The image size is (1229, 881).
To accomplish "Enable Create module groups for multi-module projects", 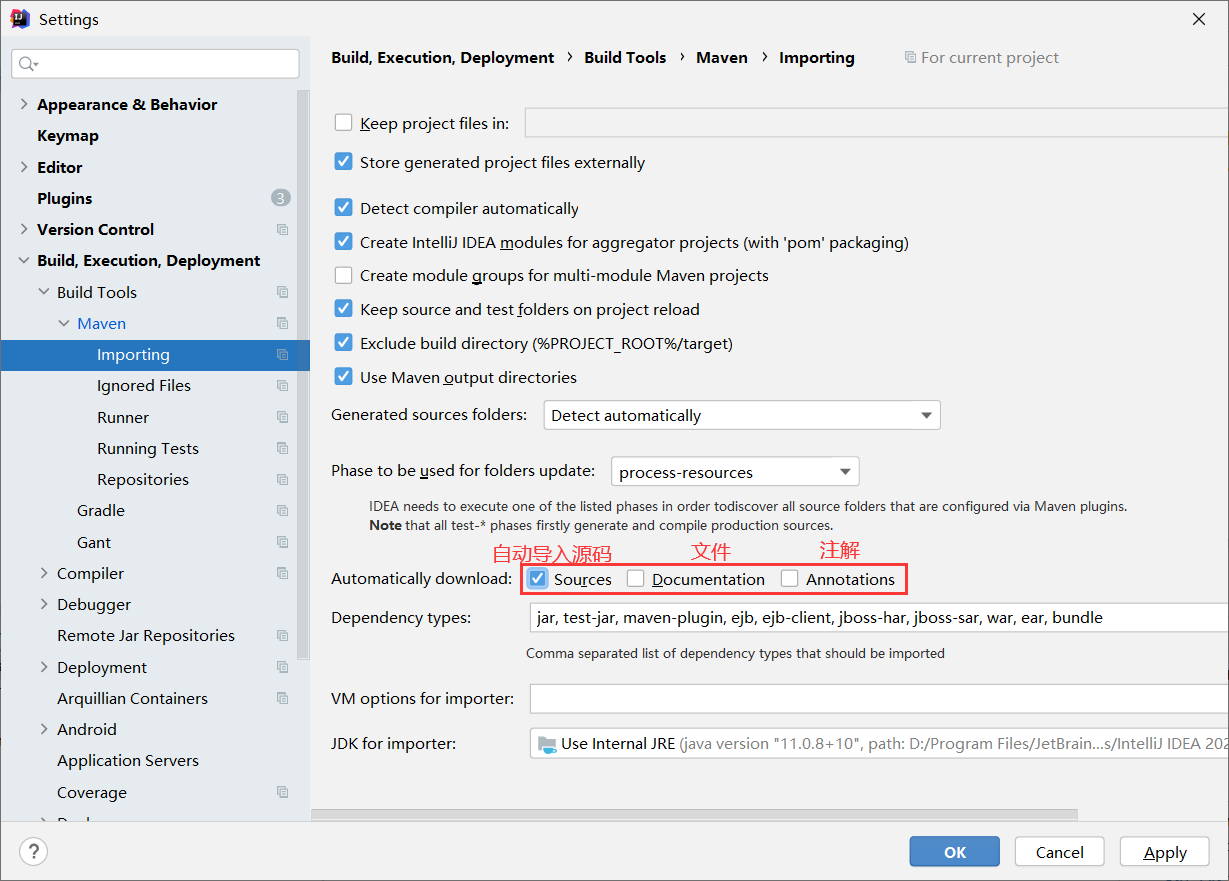I will click(343, 275).
